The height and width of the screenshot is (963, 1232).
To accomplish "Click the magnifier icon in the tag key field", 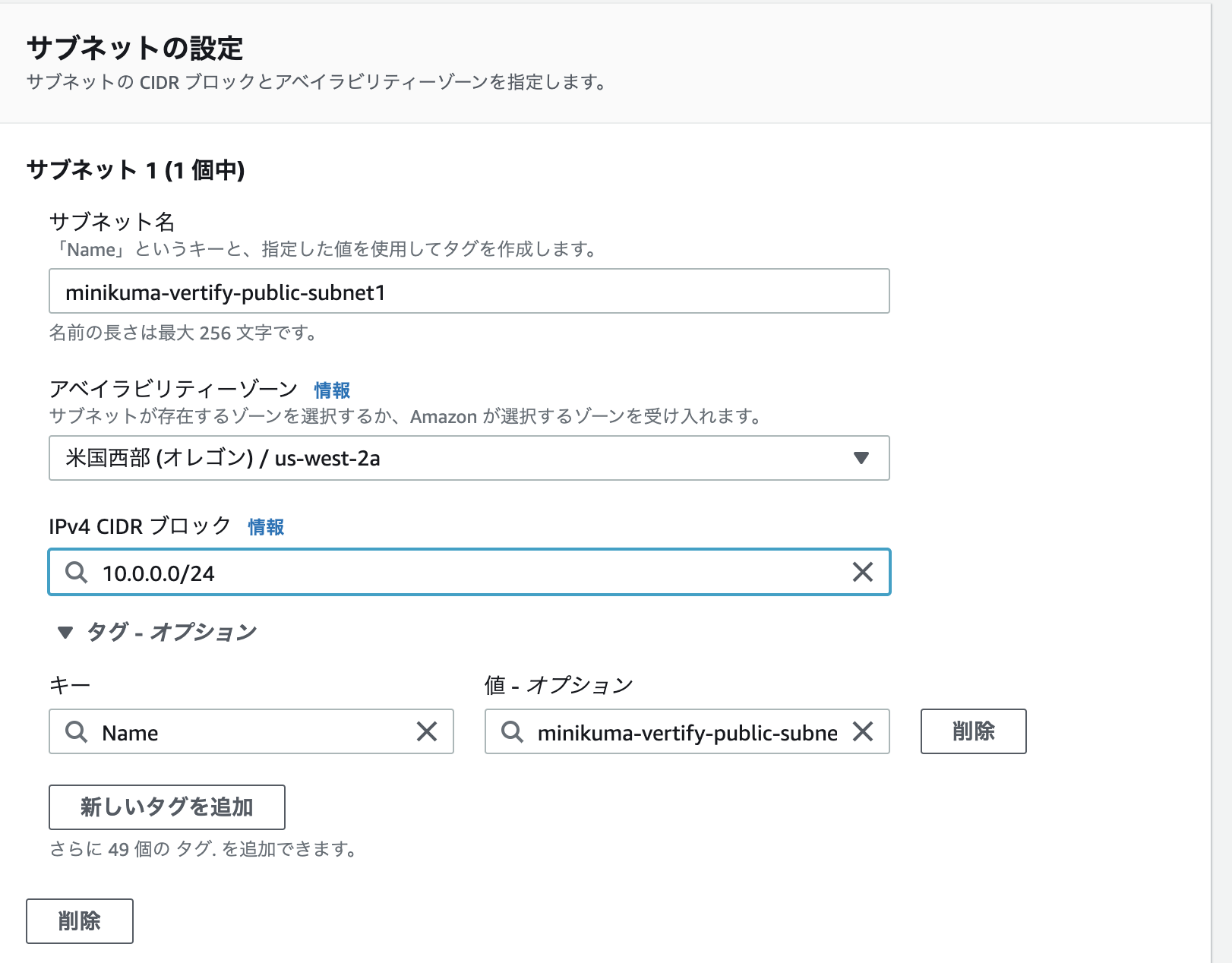I will [x=75, y=732].
